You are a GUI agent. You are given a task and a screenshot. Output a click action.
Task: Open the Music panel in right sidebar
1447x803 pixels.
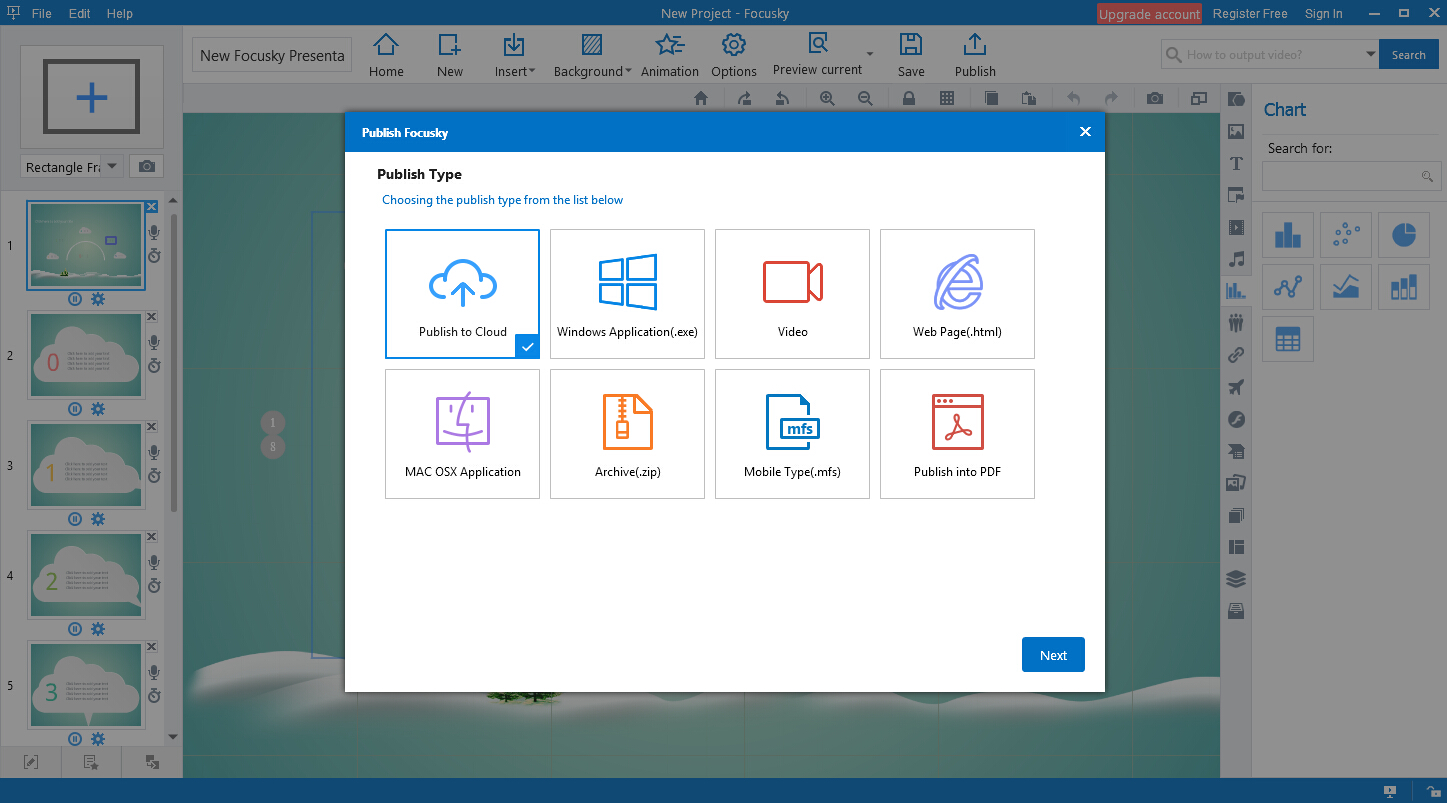tap(1236, 259)
